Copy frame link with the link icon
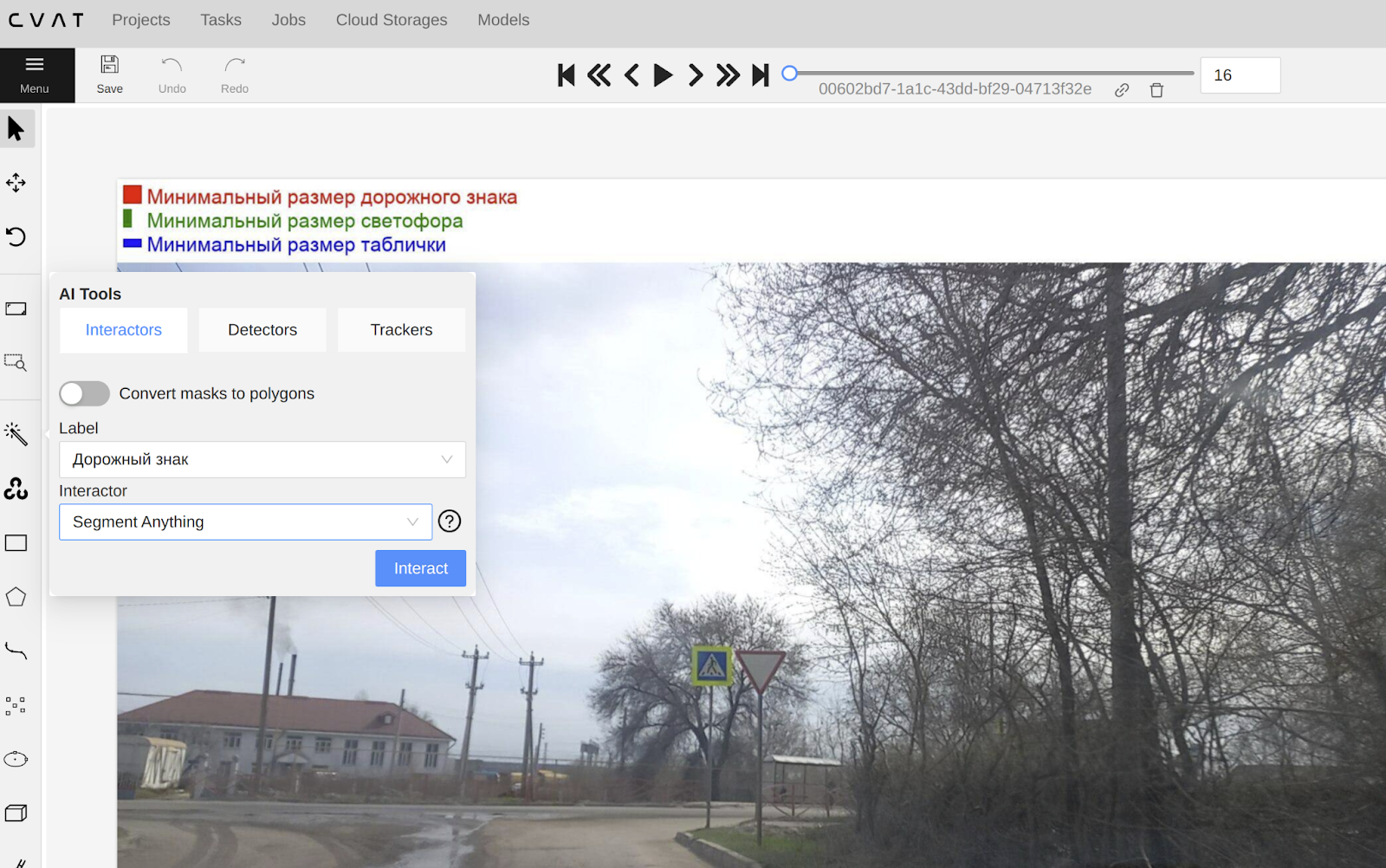 pos(1122,90)
